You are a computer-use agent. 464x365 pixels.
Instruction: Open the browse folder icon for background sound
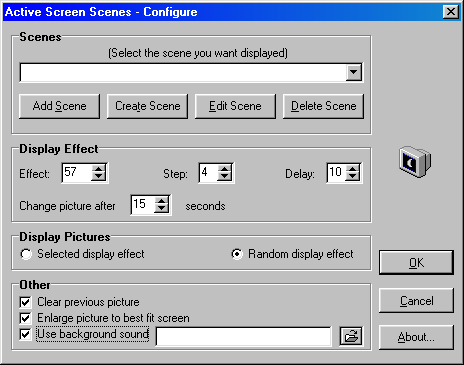(351, 336)
